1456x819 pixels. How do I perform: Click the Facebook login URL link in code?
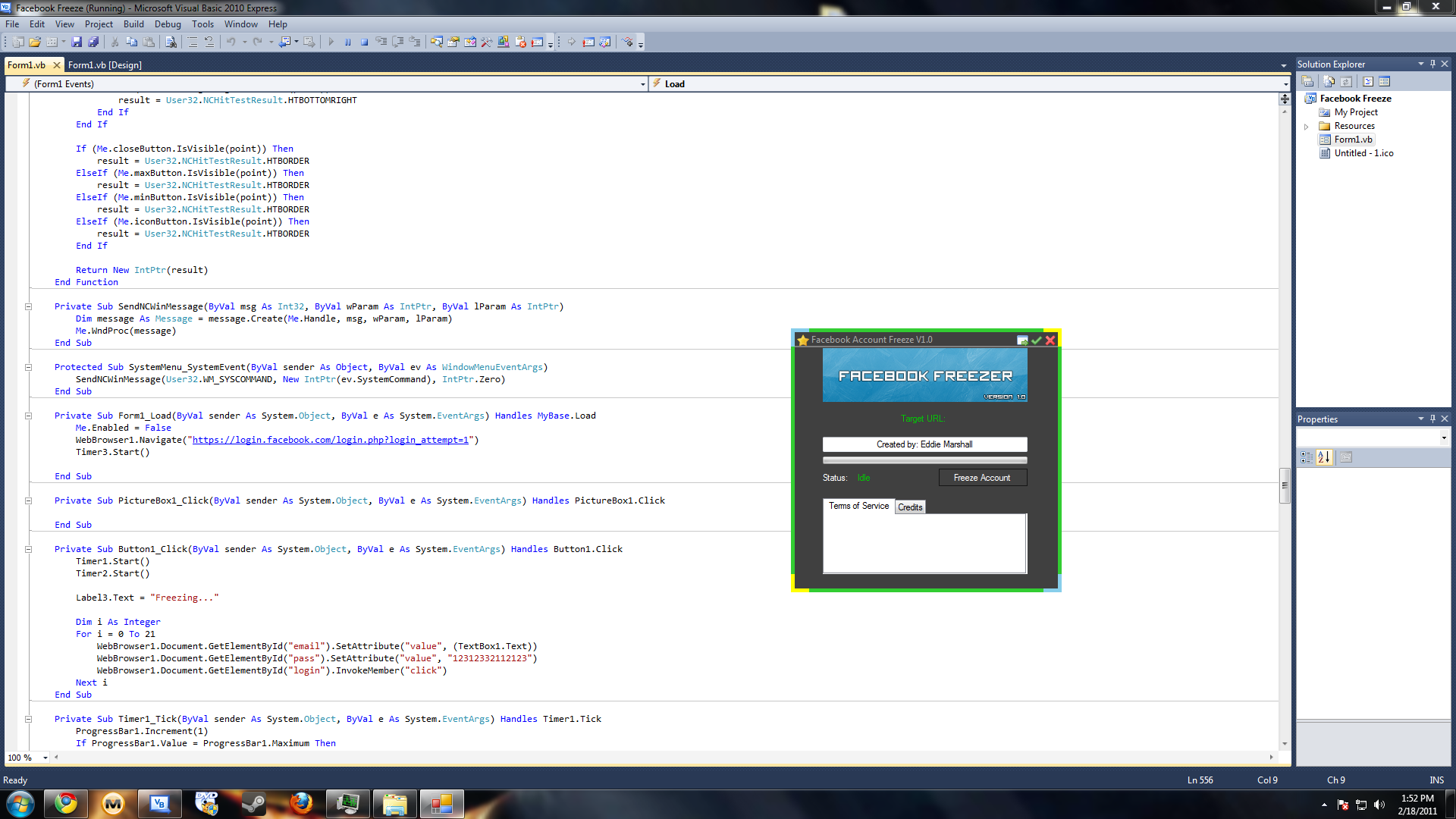click(330, 441)
